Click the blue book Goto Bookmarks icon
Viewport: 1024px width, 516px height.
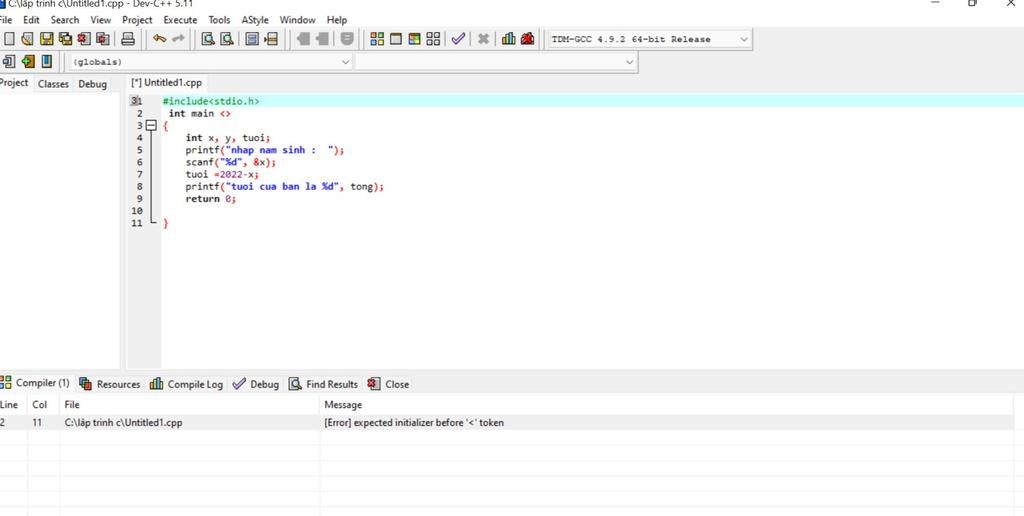pyautogui.click(x=46, y=61)
